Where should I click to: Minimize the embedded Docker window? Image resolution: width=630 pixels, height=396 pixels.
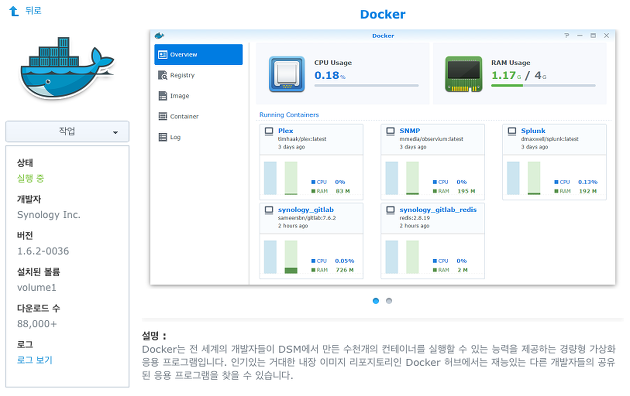click(x=580, y=35)
